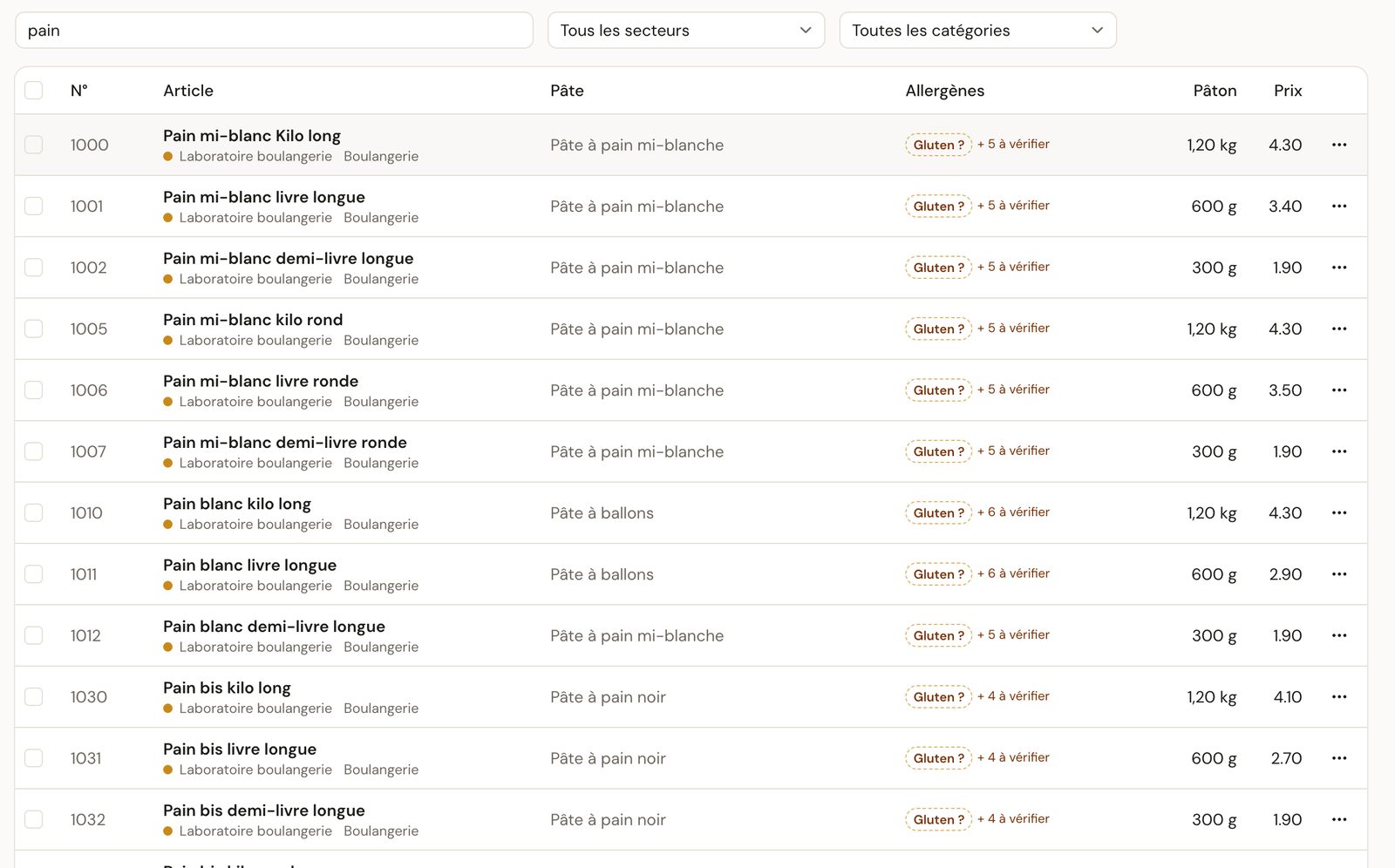This screenshot has width=1395, height=868.
Task: Open article 'Pain mi-blanc Kilo long'
Action: point(252,135)
